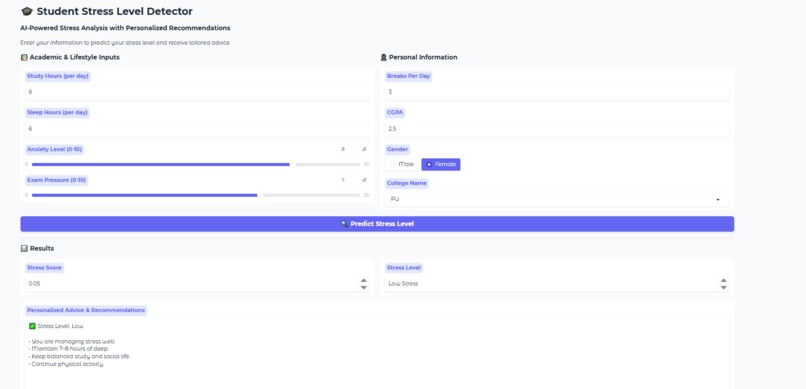Click the graduation cap icon in title
The height and width of the screenshot is (389, 806).
click(27, 11)
